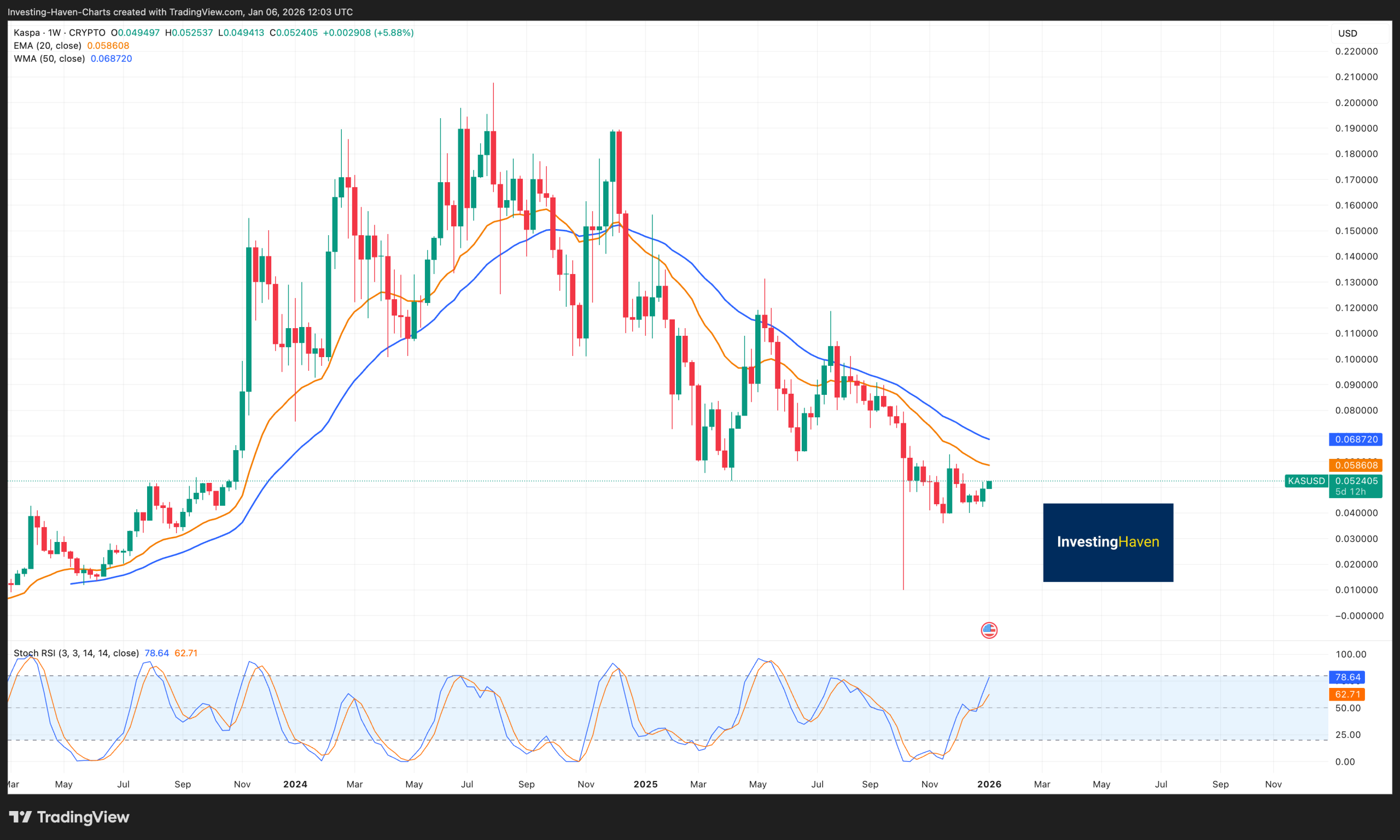Screen dimensions: 1400x840
Task: Click the US flag economic event icon
Action: point(989,630)
